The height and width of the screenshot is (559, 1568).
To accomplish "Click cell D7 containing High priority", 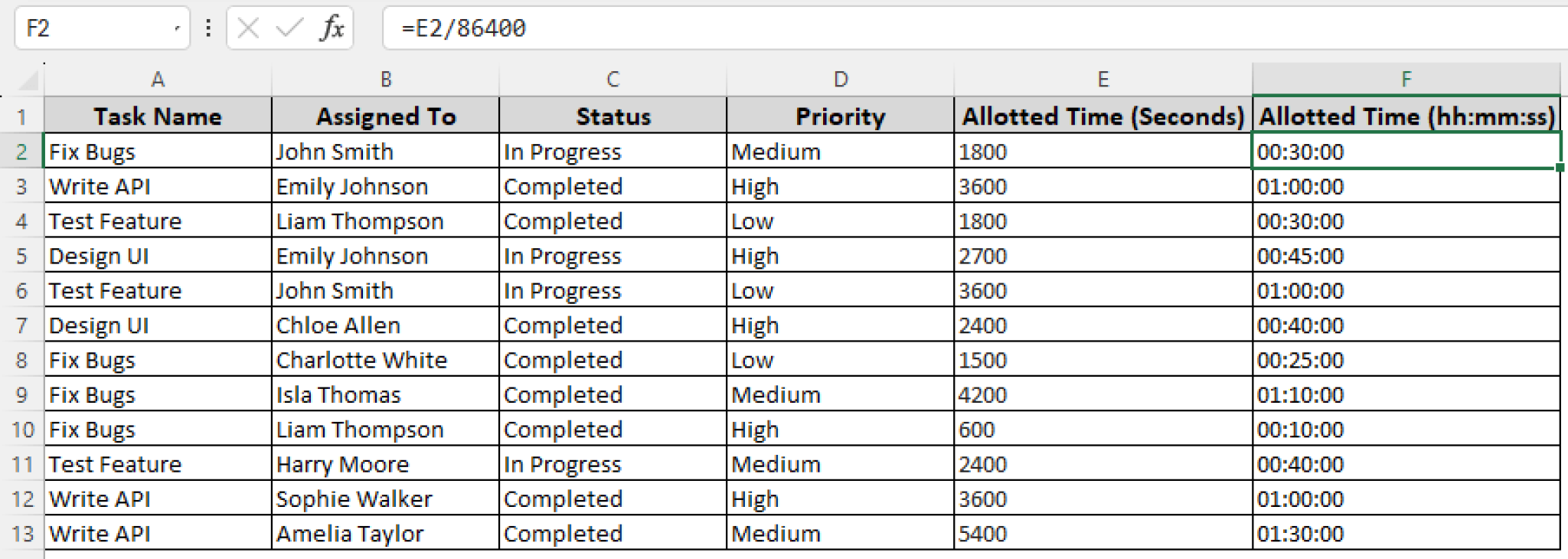I will (x=840, y=325).
